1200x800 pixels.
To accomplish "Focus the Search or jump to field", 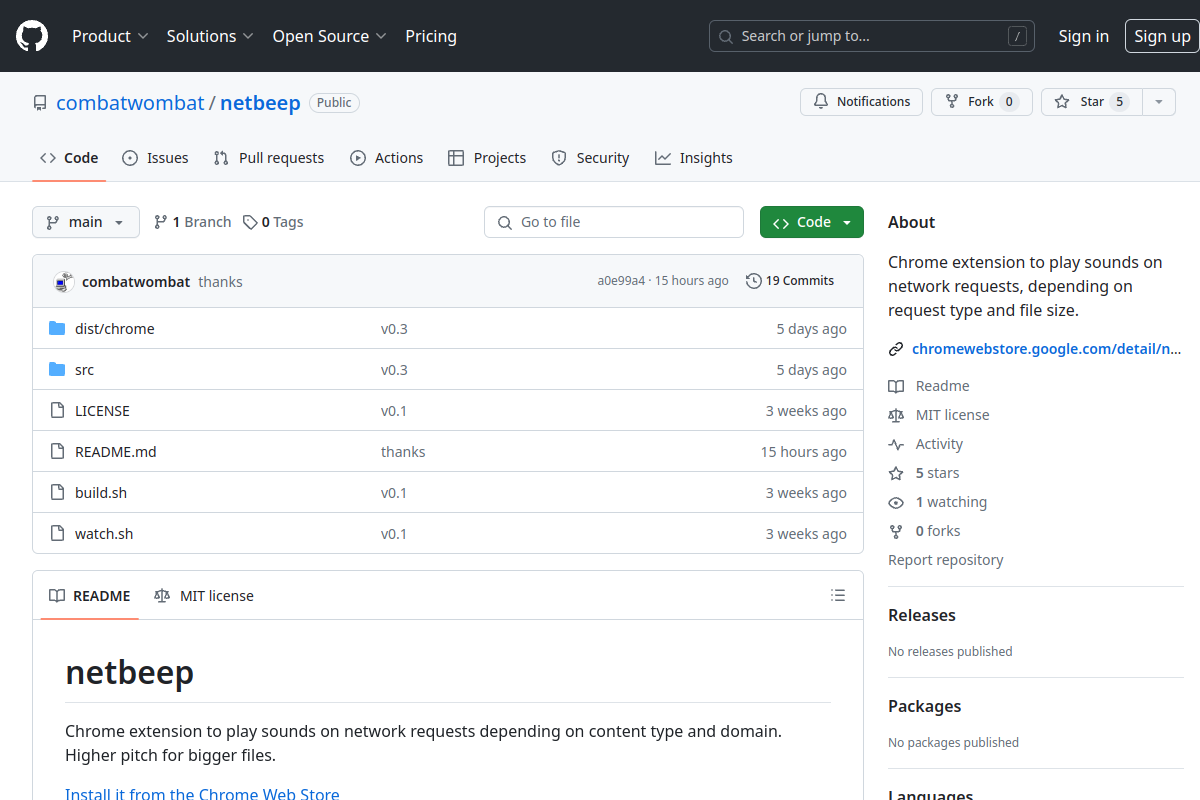I will tap(872, 36).
